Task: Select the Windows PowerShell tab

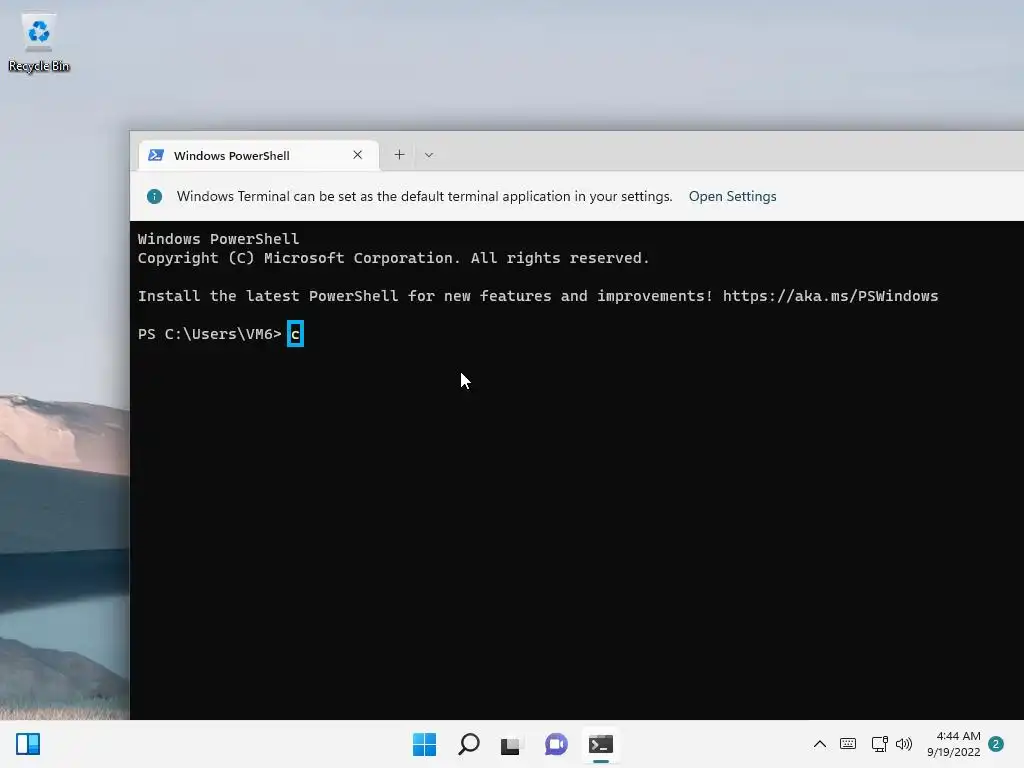Action: point(259,155)
